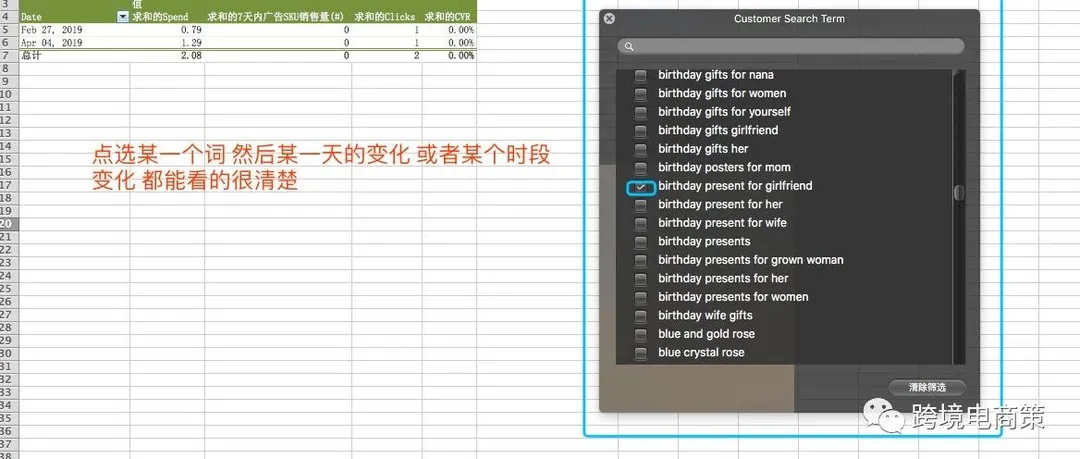
Task: Check 'birthday wife gifts' checkbox
Action: [x=641, y=316]
